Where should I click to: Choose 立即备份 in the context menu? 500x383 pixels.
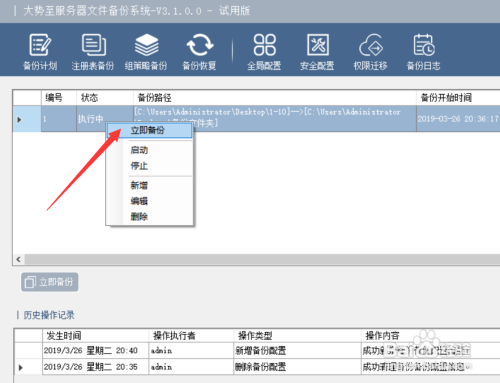149,130
